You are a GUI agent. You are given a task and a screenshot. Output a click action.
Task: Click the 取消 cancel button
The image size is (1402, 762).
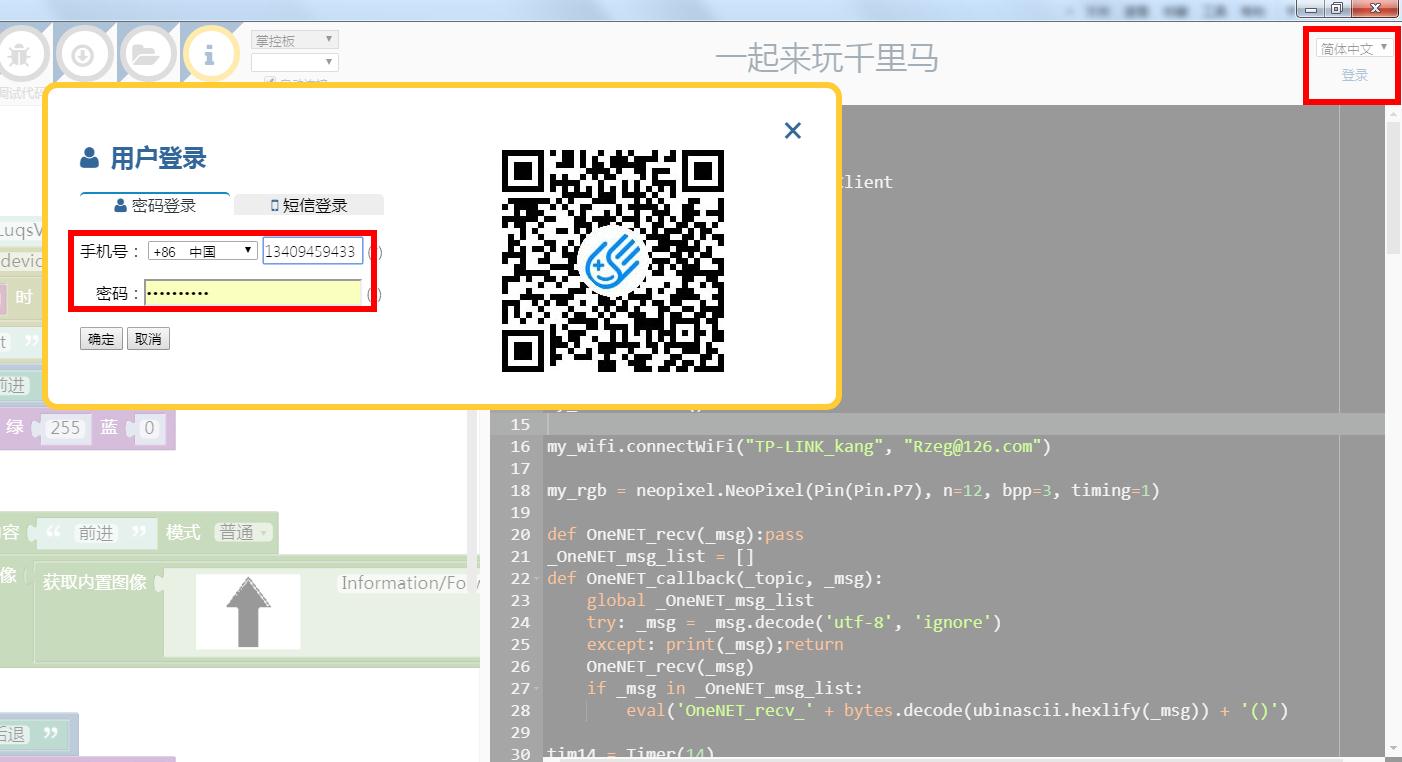tap(148, 339)
